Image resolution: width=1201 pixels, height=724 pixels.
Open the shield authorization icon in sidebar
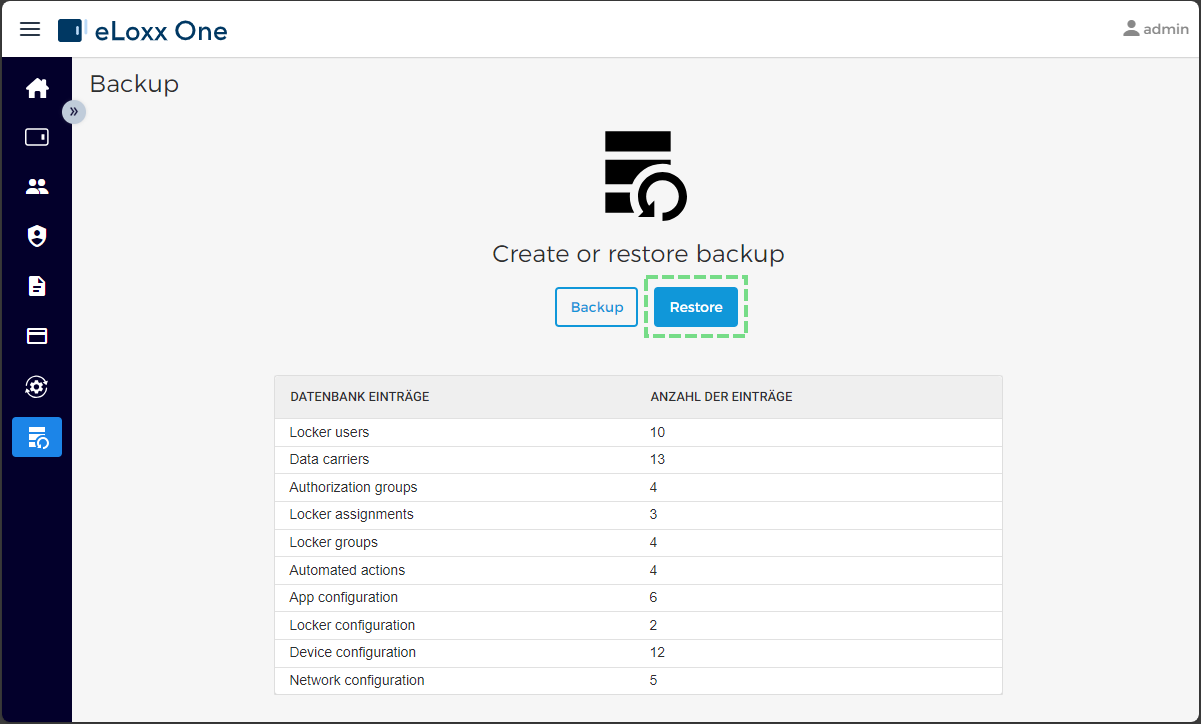point(37,236)
